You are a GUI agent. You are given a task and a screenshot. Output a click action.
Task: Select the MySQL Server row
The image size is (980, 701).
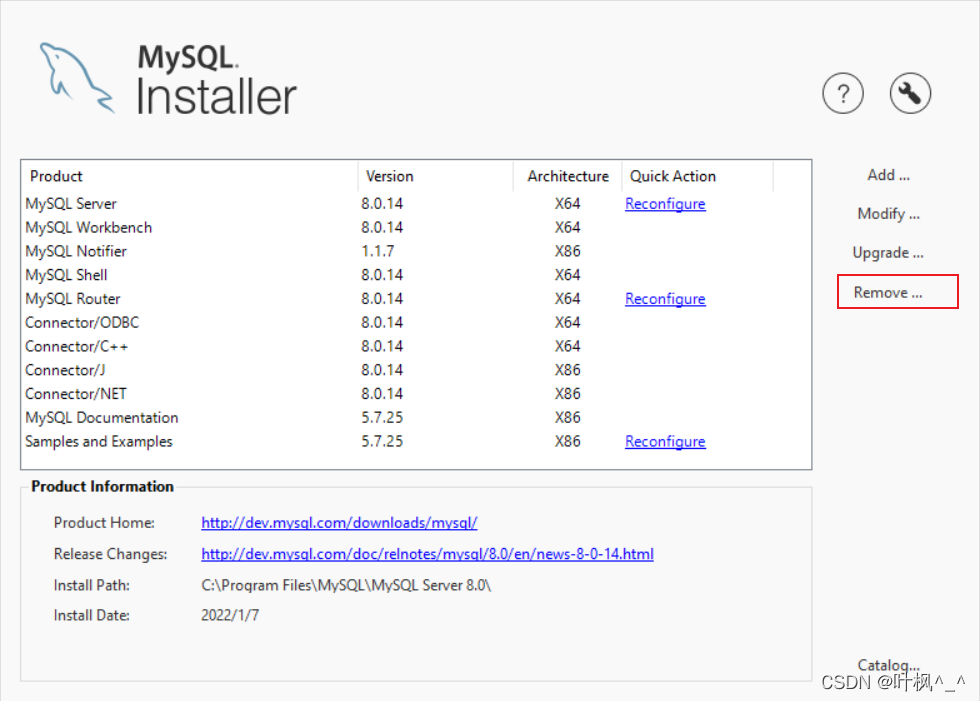click(416, 204)
